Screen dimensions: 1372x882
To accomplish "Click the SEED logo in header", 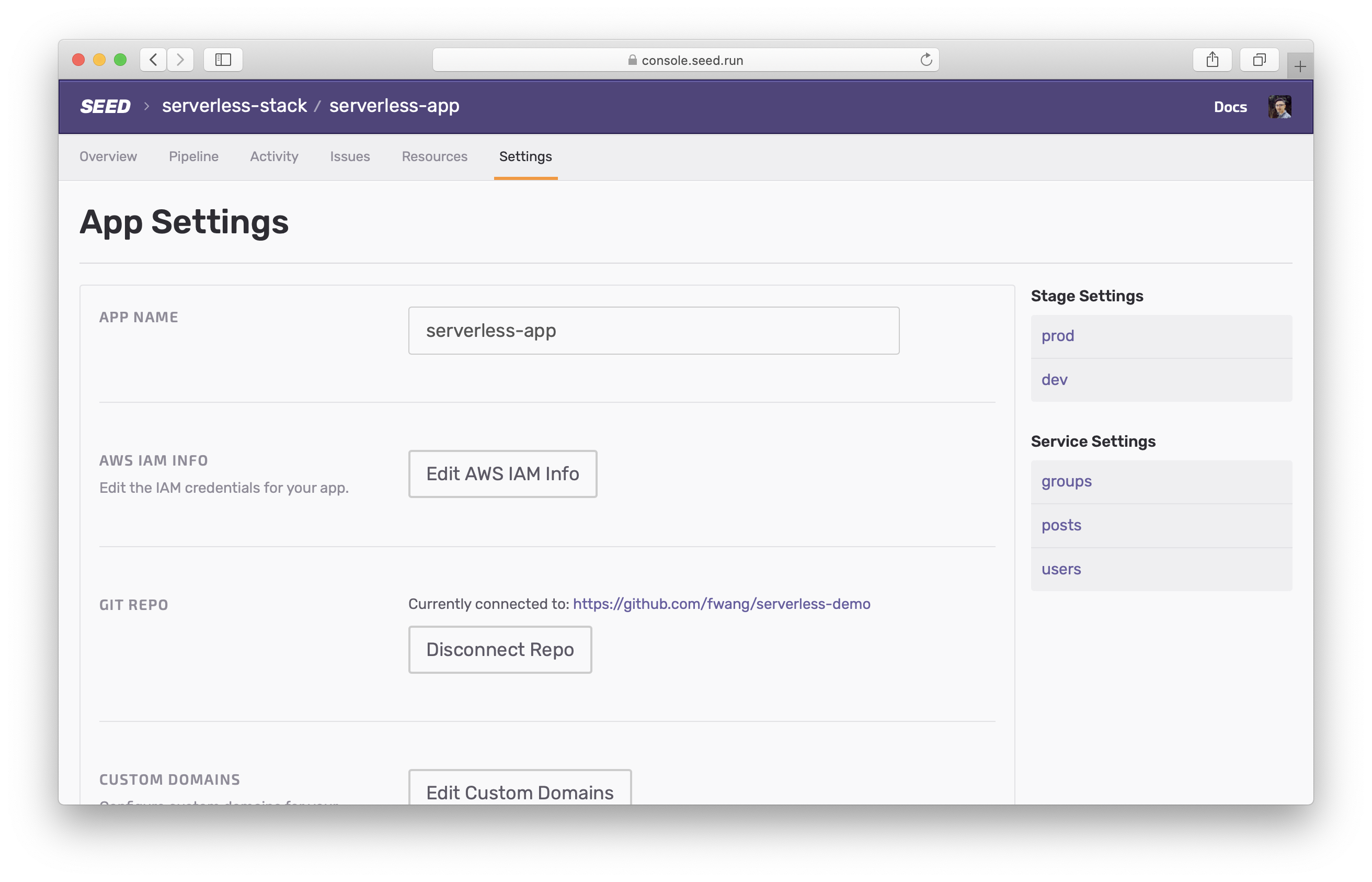I will point(105,107).
